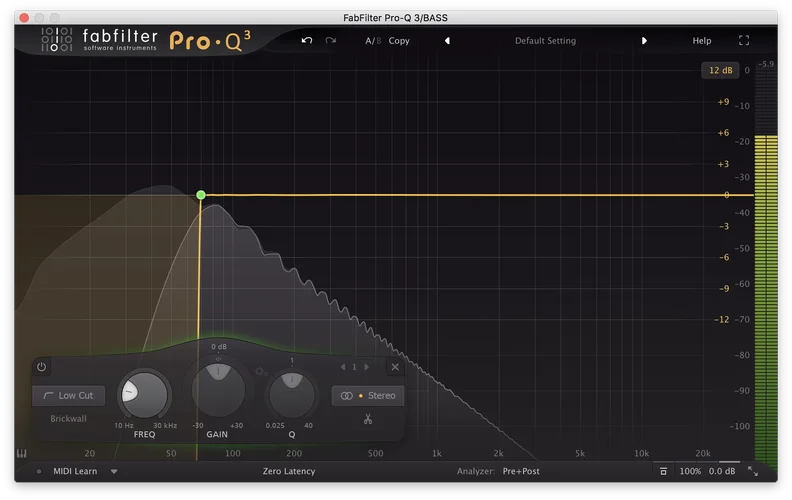Open the output options icon
The width and height of the screenshot is (792, 500).
click(663, 471)
